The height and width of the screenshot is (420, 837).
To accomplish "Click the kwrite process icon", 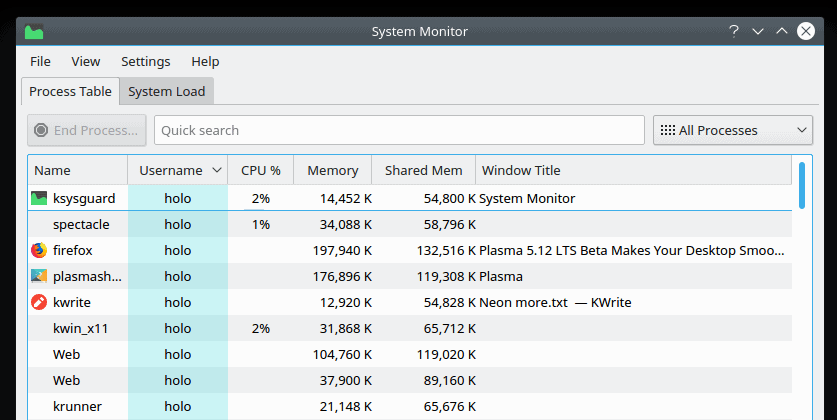I will pyautogui.click(x=39, y=302).
